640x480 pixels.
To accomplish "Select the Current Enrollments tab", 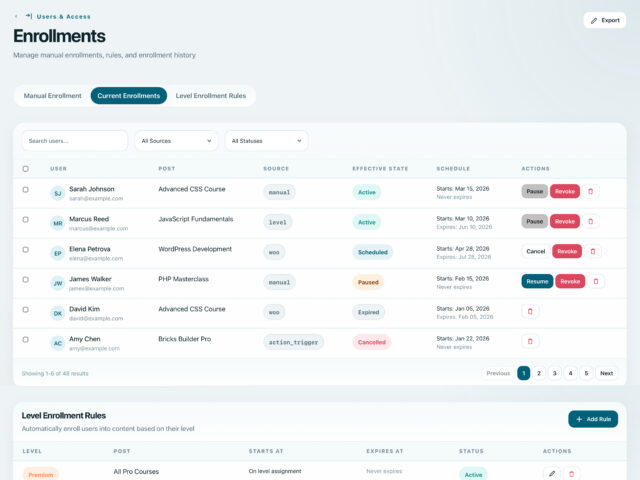I will (129, 96).
